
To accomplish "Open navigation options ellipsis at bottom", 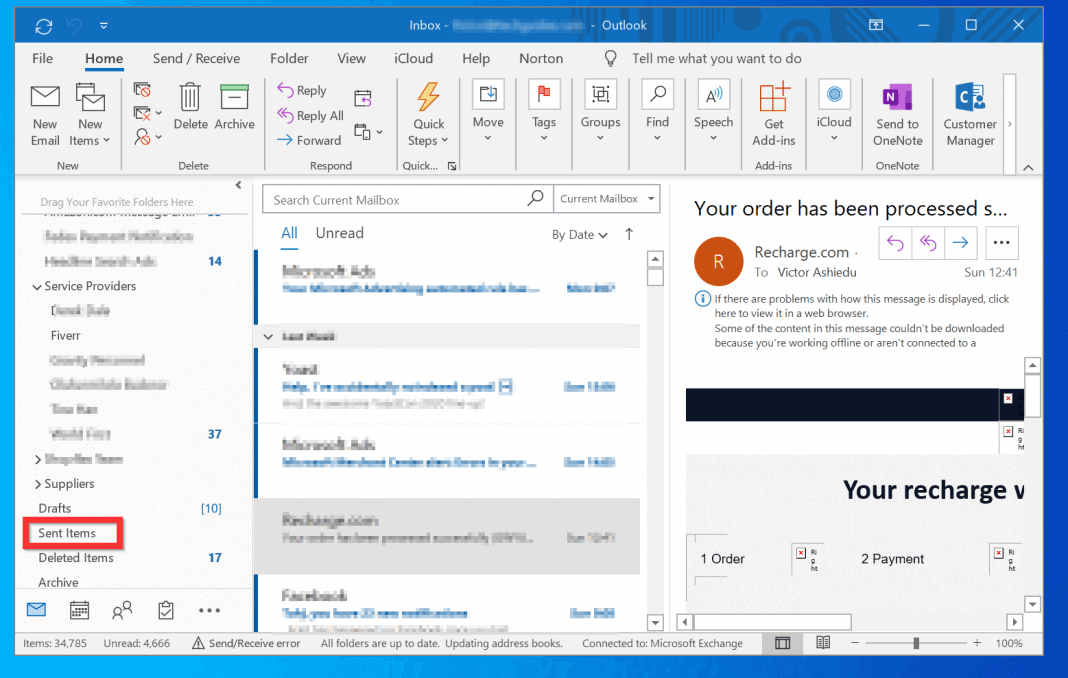I will [209, 610].
